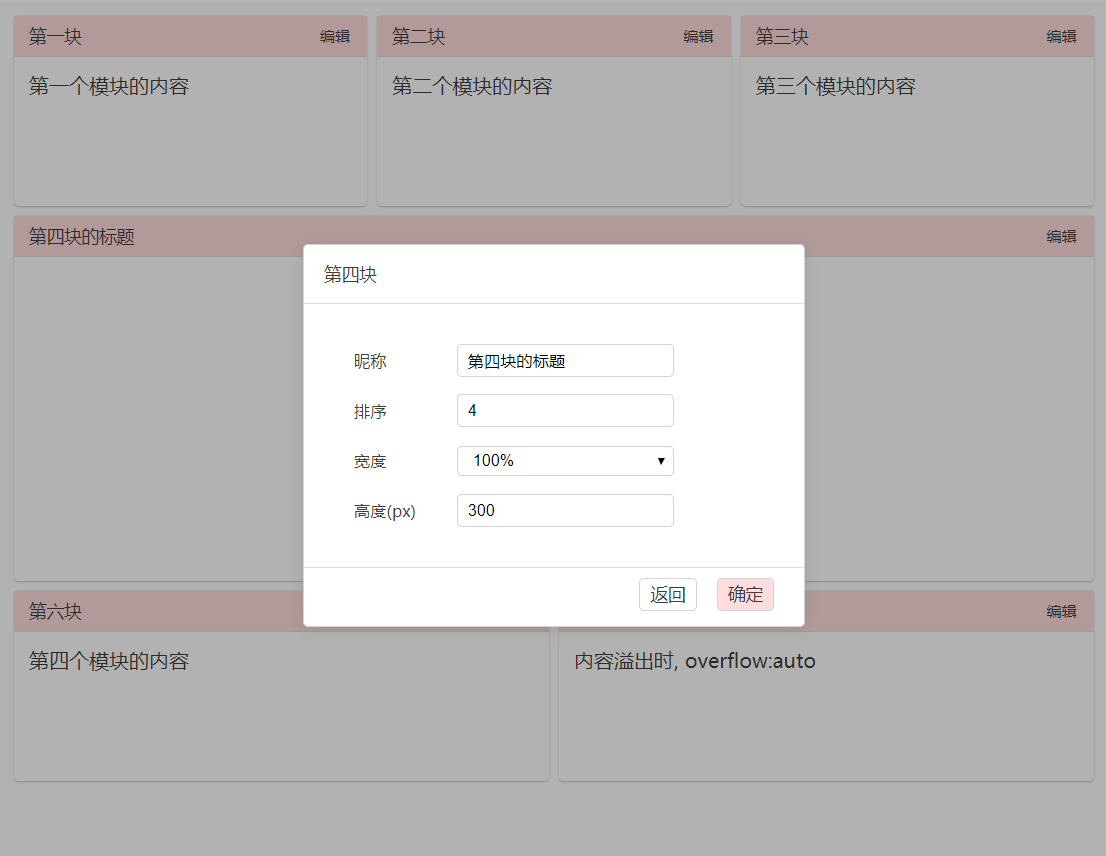This screenshot has height=856, width=1106.
Task: Click text 内容溢出时, overflow:auto
Action: (x=694, y=661)
